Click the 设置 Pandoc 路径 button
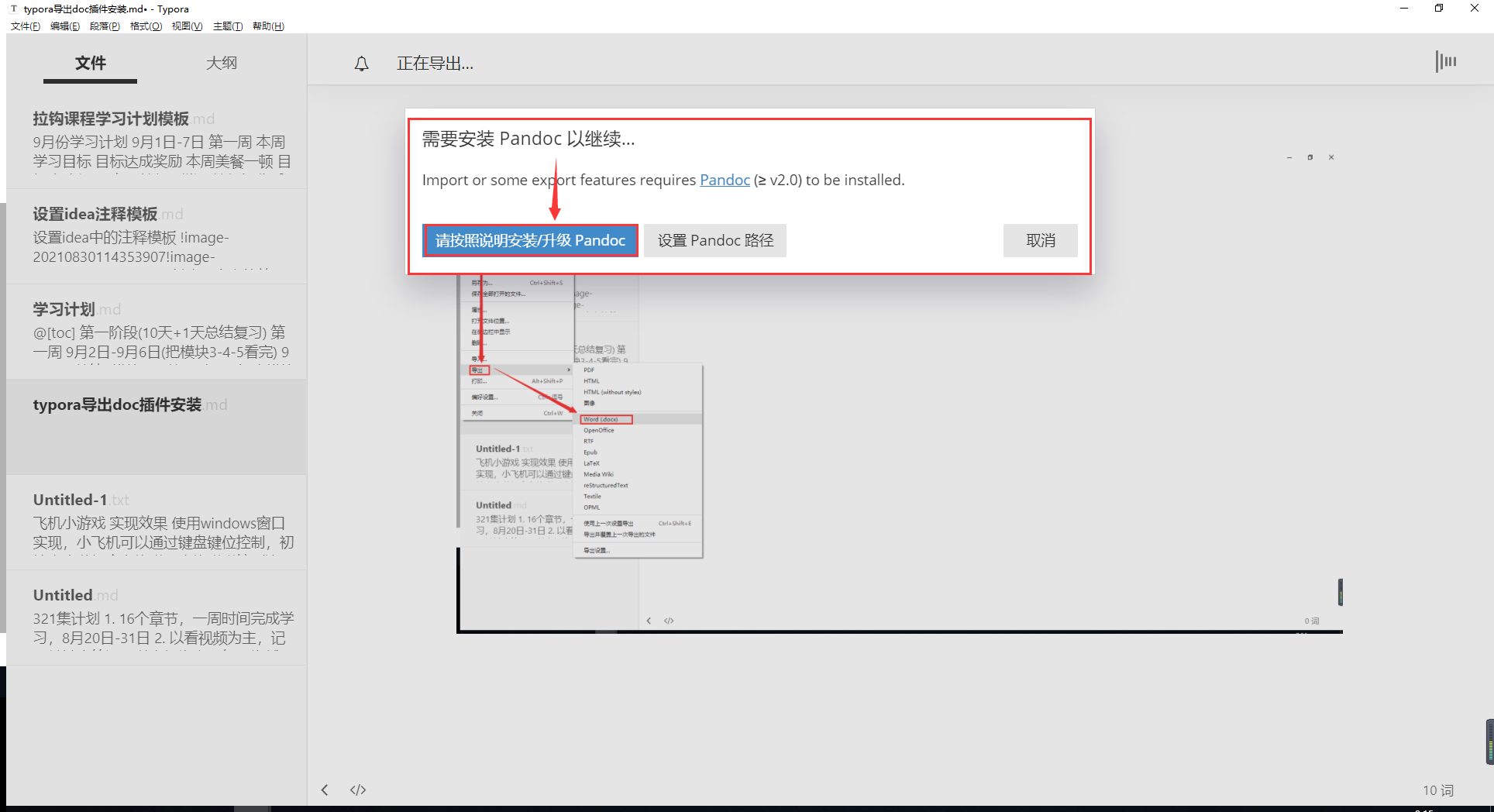Screen dimensions: 1494x812 [714, 240]
